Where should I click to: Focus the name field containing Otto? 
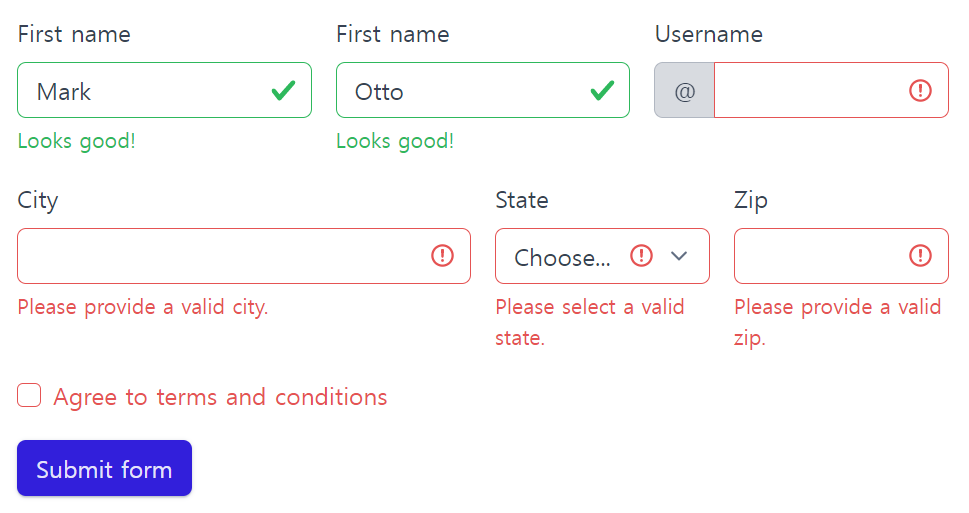pos(483,90)
